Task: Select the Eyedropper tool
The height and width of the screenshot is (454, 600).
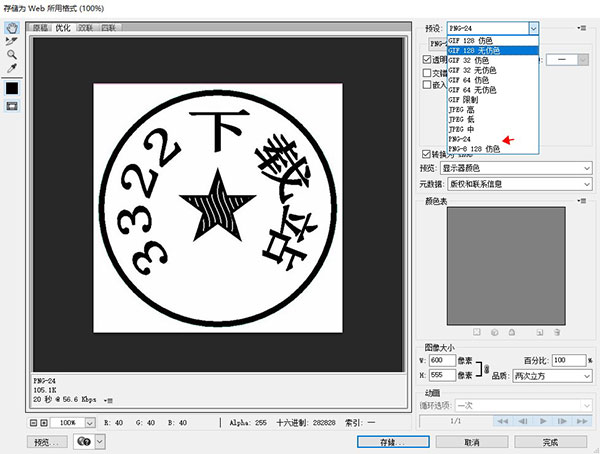Action: [x=12, y=68]
